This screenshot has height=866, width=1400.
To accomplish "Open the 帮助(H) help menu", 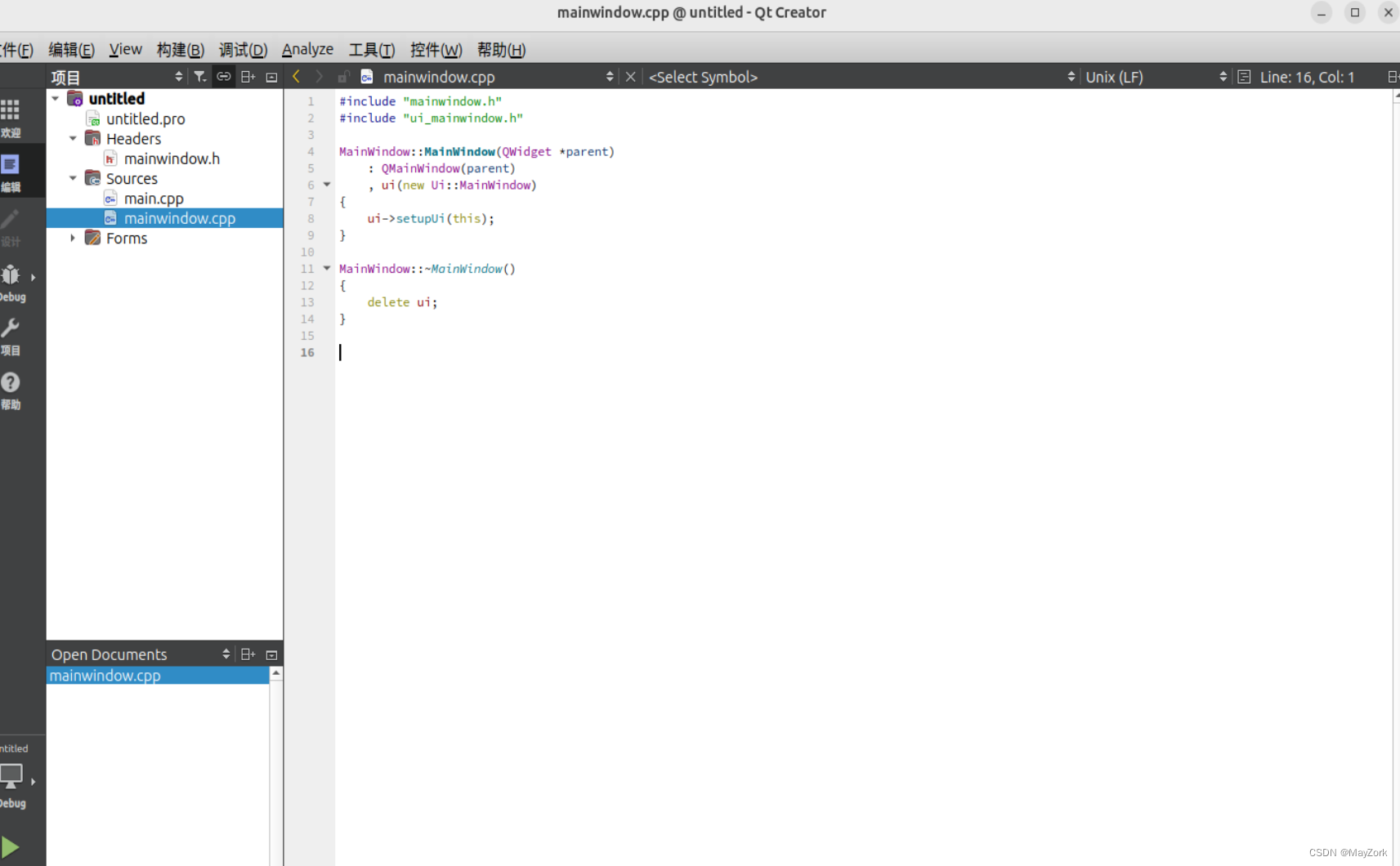I will pos(501,50).
